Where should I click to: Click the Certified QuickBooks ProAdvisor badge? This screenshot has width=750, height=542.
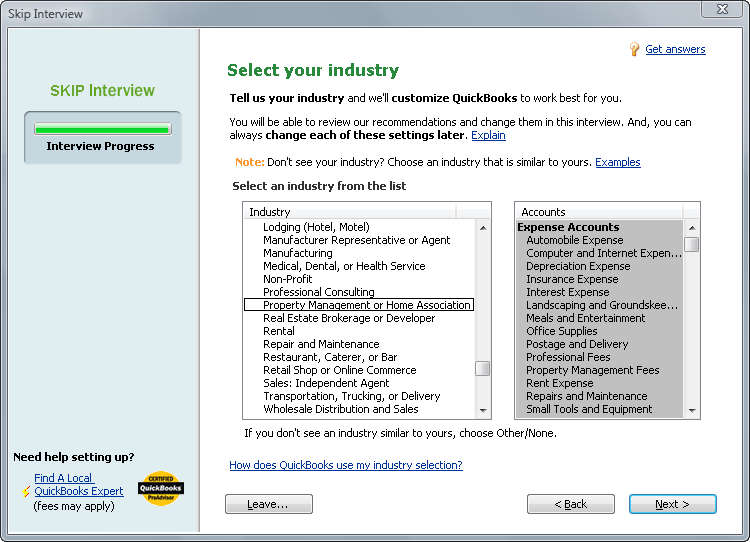160,488
